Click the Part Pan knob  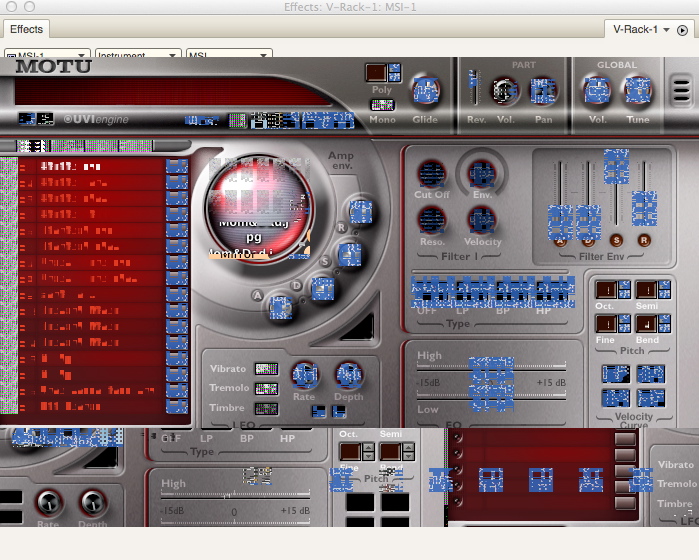tap(543, 91)
